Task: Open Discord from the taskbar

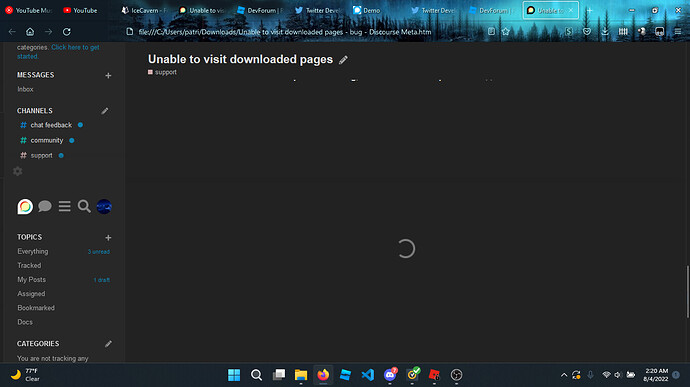Action: click(390, 375)
